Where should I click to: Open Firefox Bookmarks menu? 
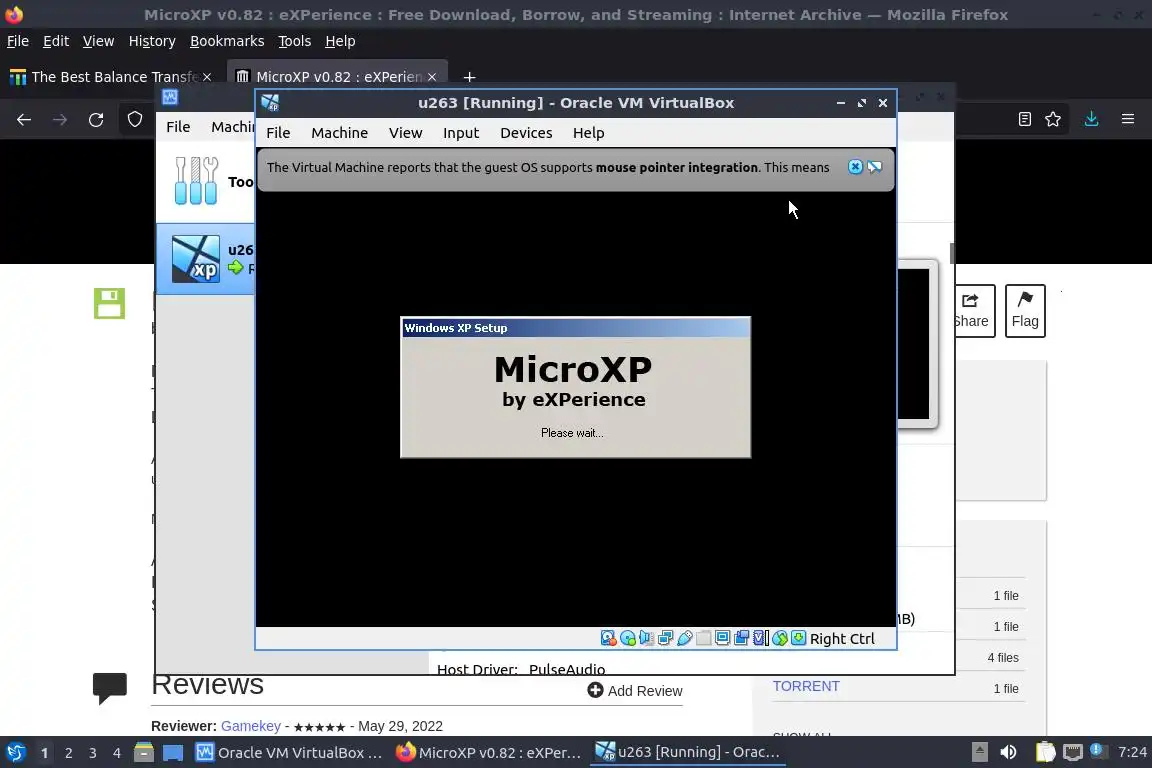(227, 41)
